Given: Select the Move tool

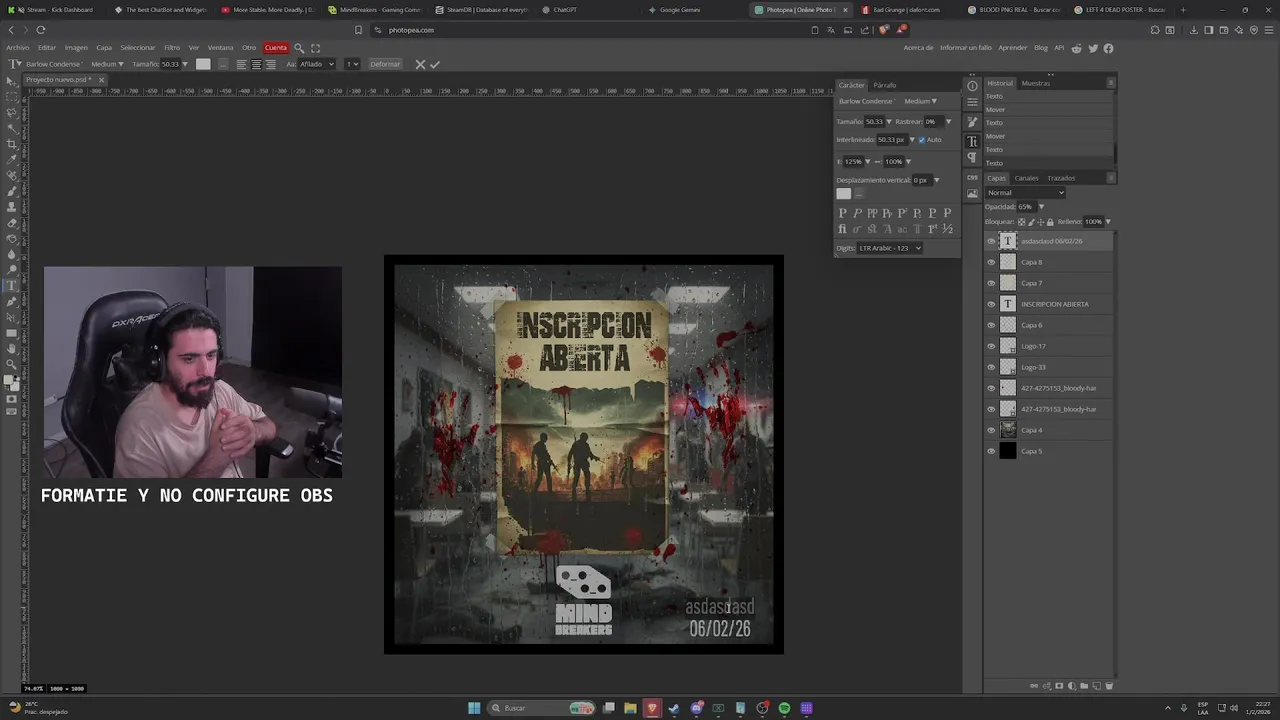Looking at the screenshot, I should [x=12, y=80].
